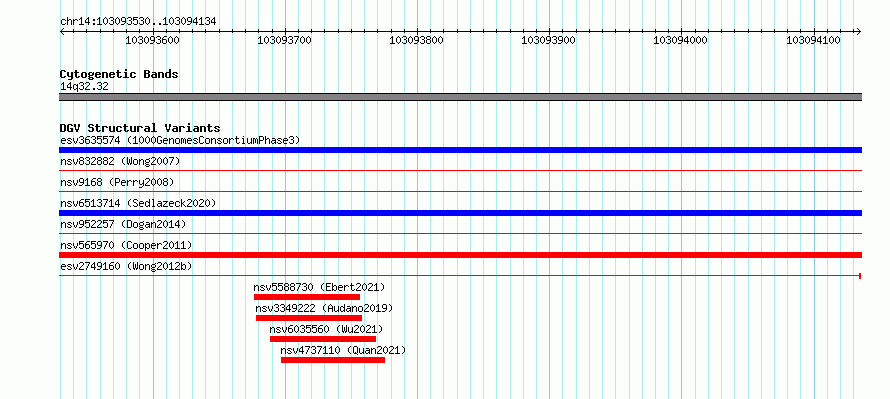Image resolution: width=890 pixels, height=399 pixels.
Task: Select the blue bar under nsv6513714 Sedlazeck2020
Action: coord(460,213)
